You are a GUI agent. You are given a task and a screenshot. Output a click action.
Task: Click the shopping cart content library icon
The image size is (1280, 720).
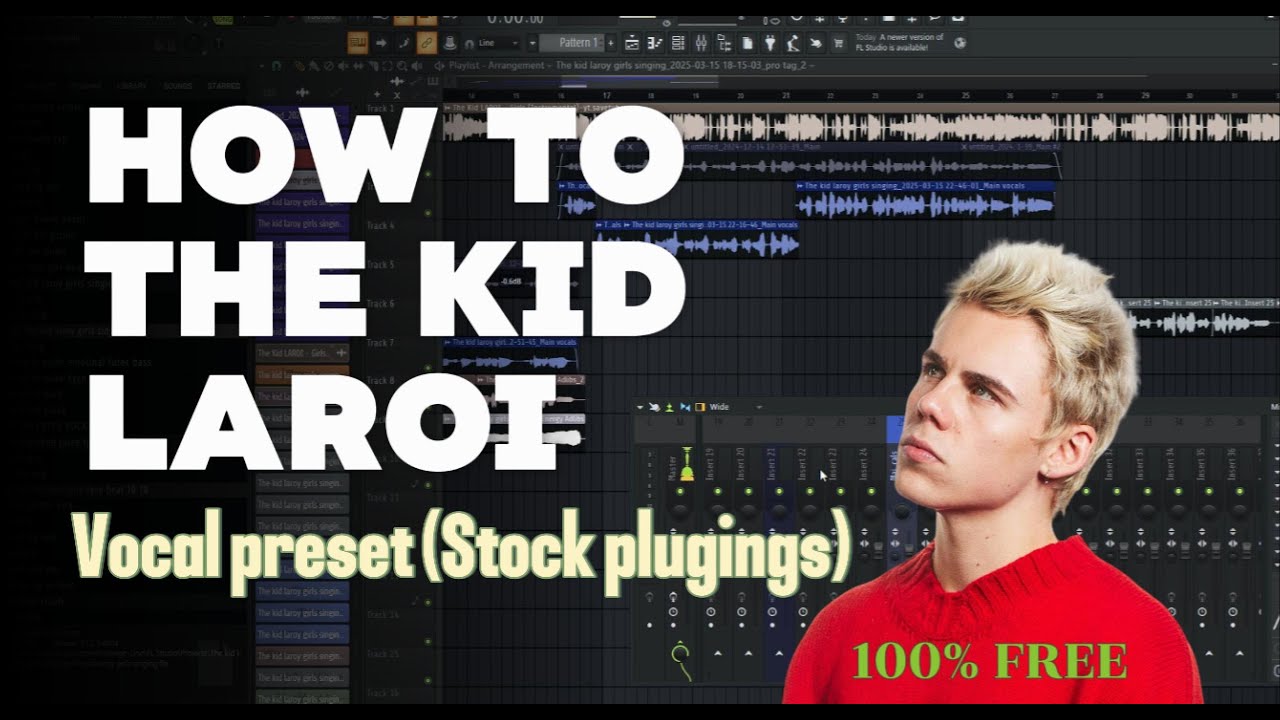[838, 43]
